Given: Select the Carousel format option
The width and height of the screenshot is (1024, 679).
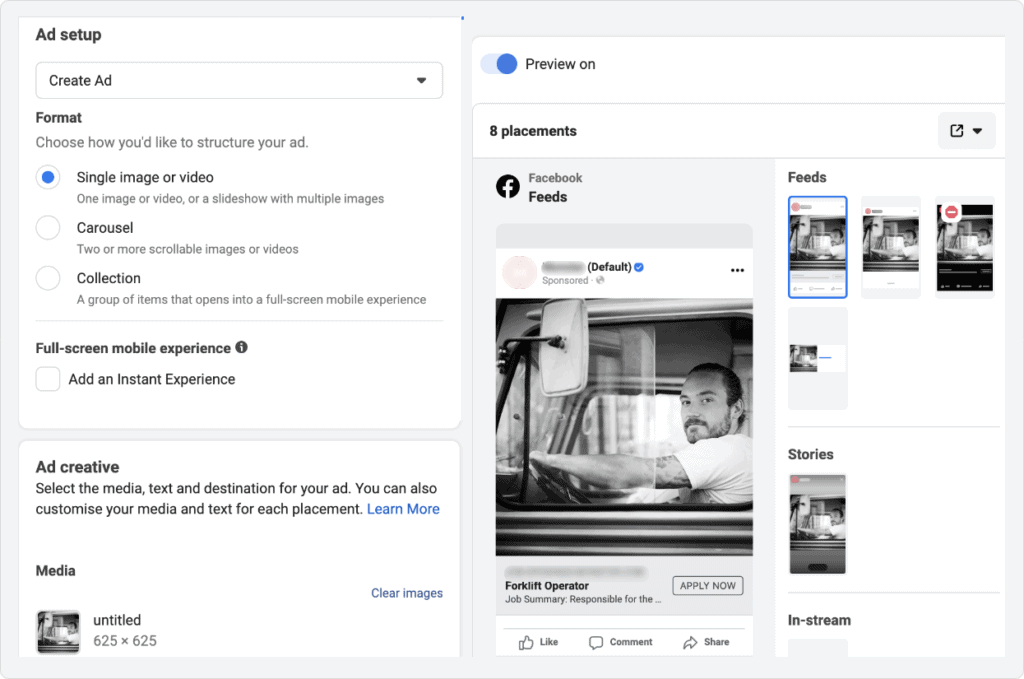Looking at the screenshot, I should (x=48, y=228).
